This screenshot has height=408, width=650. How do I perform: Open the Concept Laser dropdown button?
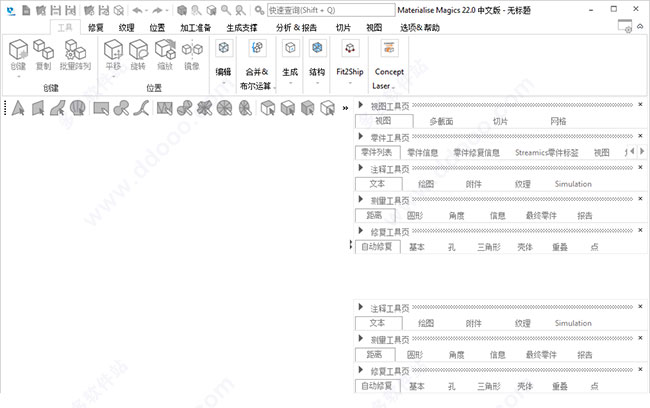pos(389,64)
